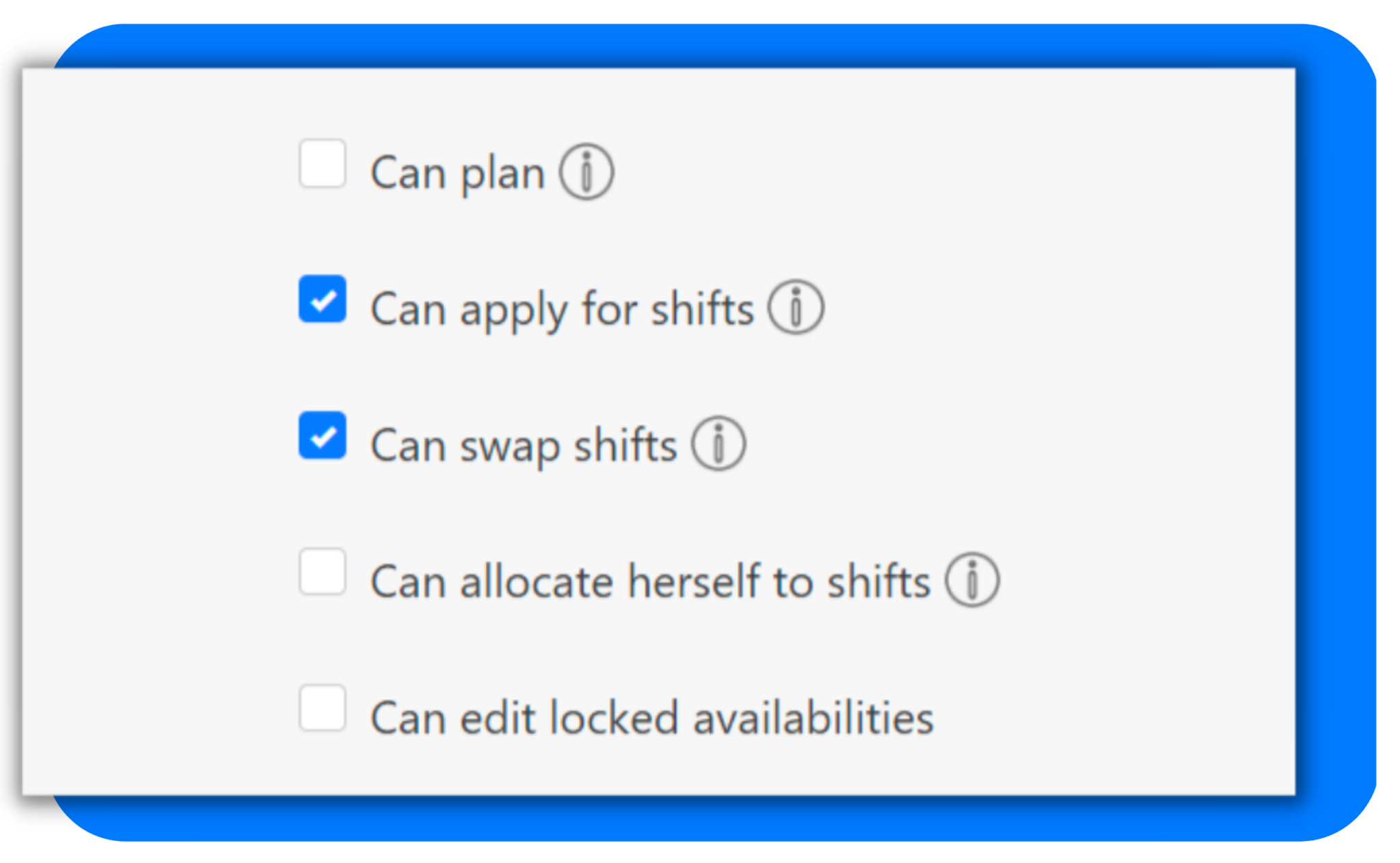Open the info tooltip beside Can apply for shifts
Viewport: 1400px width, 863px height.
point(797,308)
